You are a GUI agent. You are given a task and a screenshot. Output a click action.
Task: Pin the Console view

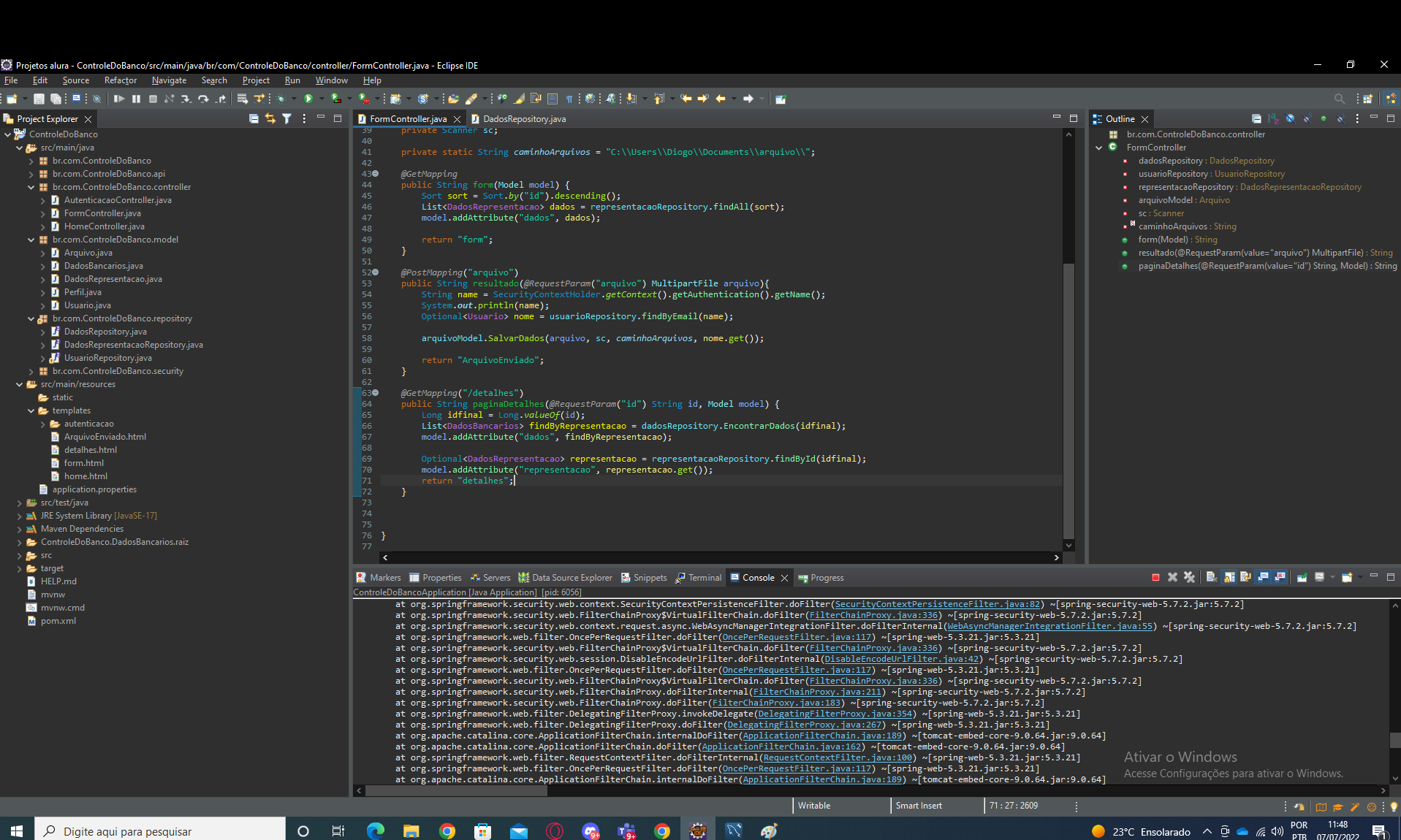click(1302, 577)
